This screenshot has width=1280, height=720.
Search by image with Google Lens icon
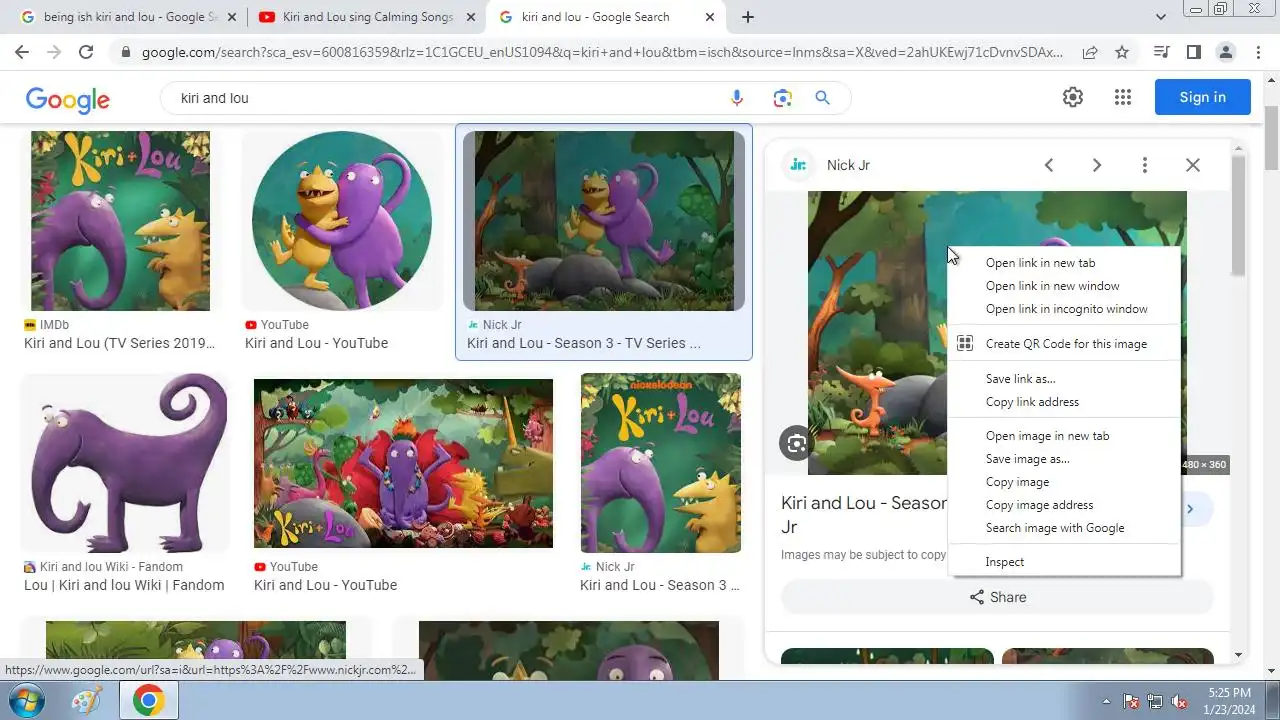click(782, 98)
